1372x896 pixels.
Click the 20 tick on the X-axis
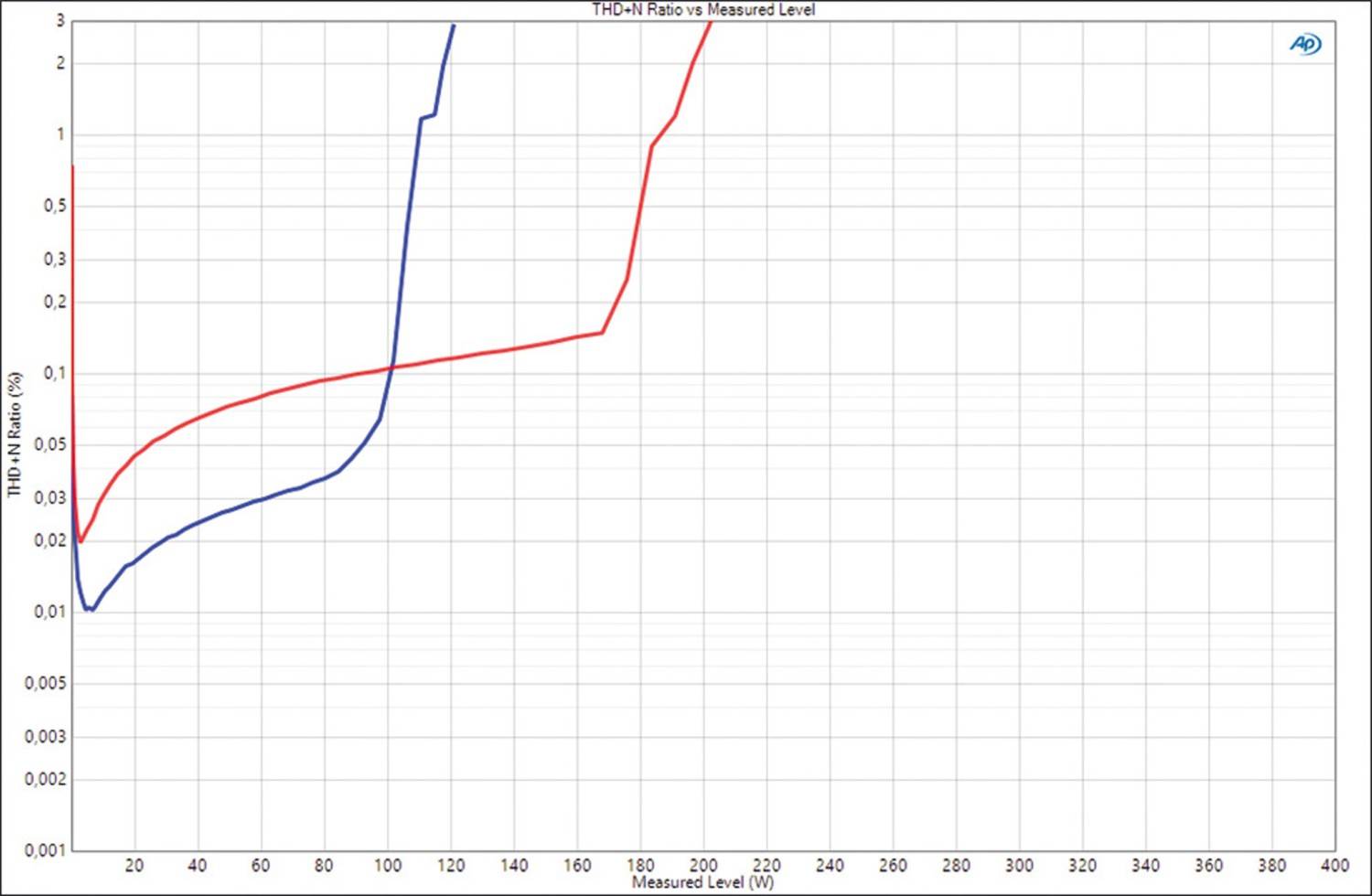click(x=134, y=865)
